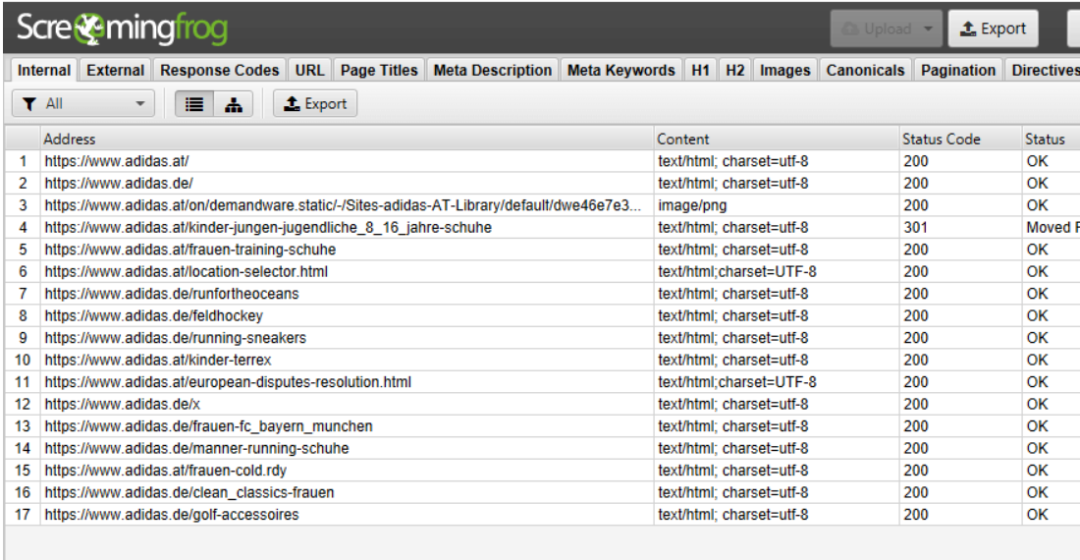Switch to tree view icon
The width and height of the screenshot is (1080, 560).
(x=232, y=104)
